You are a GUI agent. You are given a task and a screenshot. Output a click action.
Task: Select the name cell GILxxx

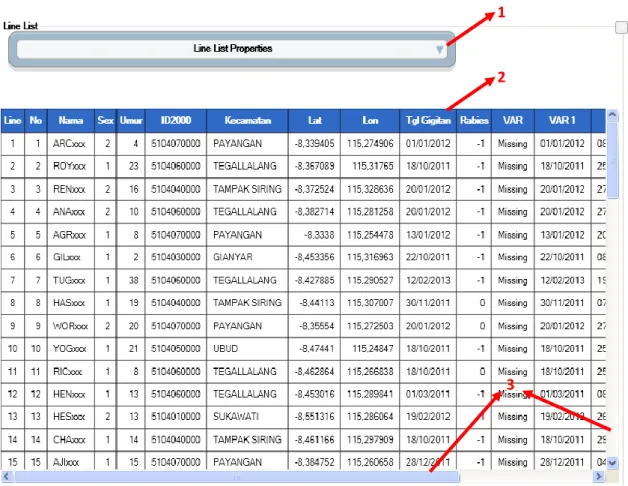pos(71,257)
